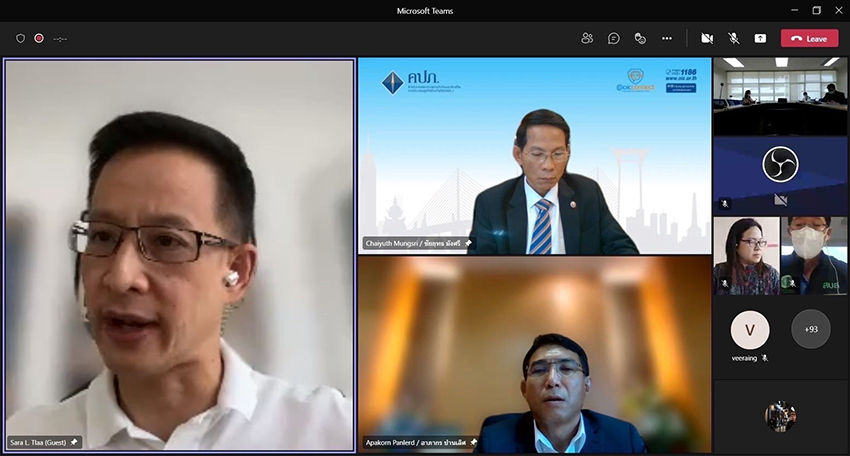Image resolution: width=850 pixels, height=456 pixels.
Task: Open the meeting chat
Action: (x=613, y=38)
